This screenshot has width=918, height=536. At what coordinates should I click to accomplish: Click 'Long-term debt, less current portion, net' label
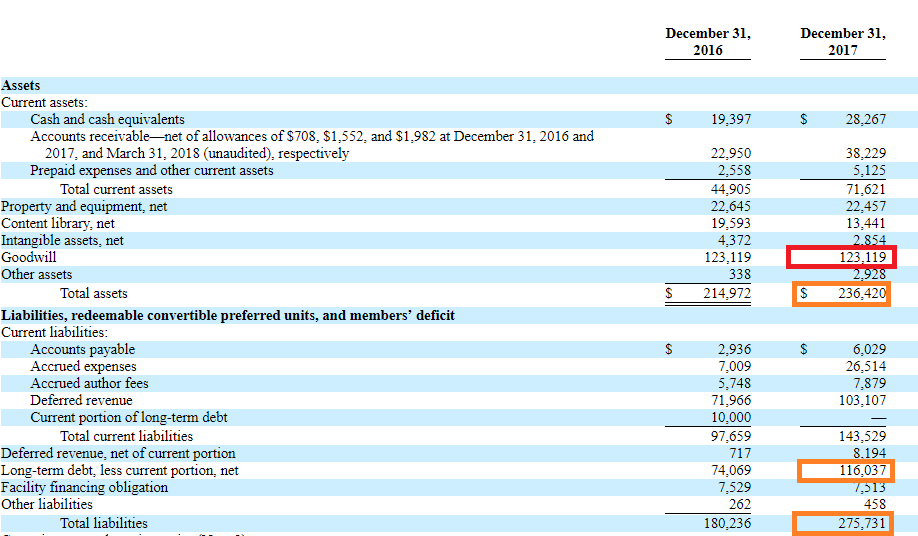[x=120, y=470]
